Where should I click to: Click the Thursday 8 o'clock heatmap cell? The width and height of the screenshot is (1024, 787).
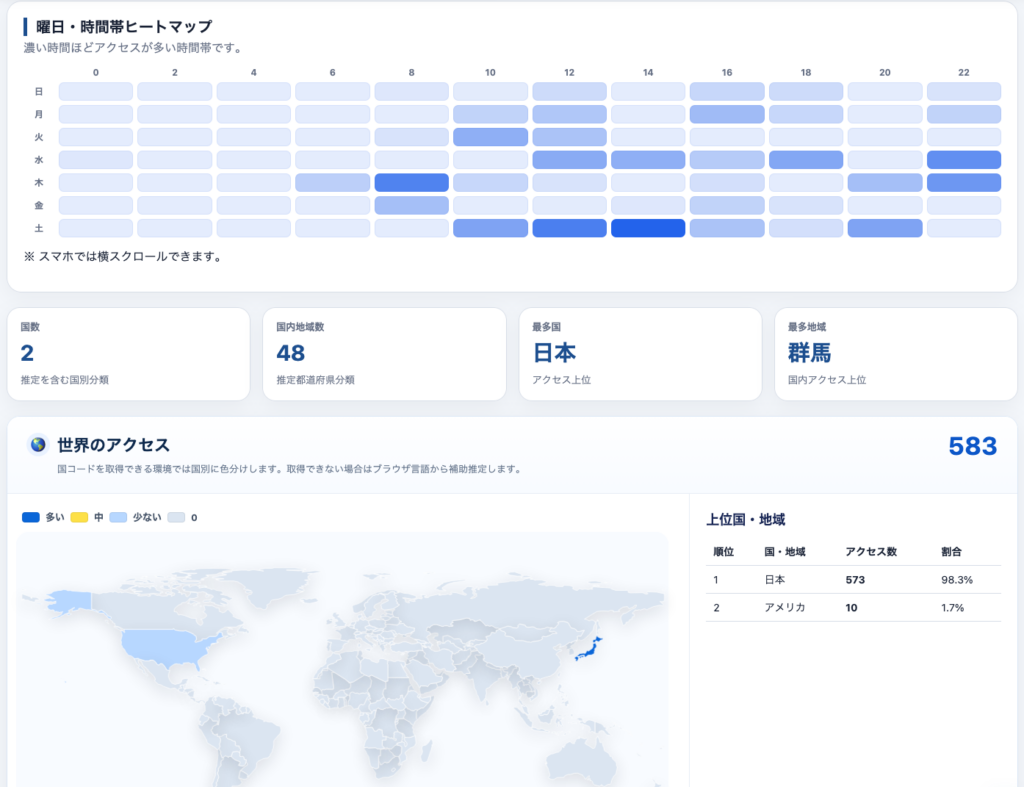411,182
